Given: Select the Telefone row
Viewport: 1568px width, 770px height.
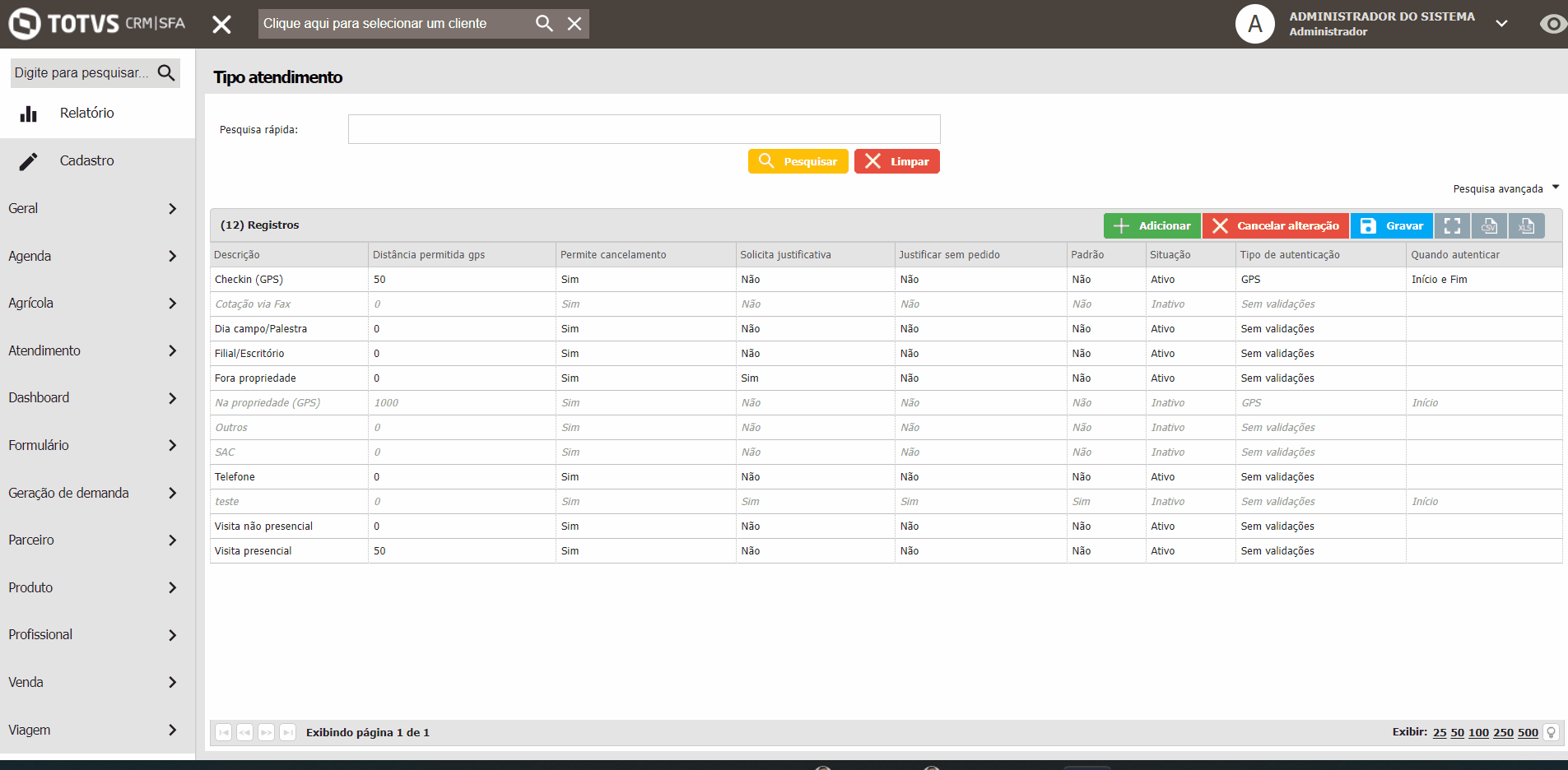Looking at the screenshot, I should (886, 477).
